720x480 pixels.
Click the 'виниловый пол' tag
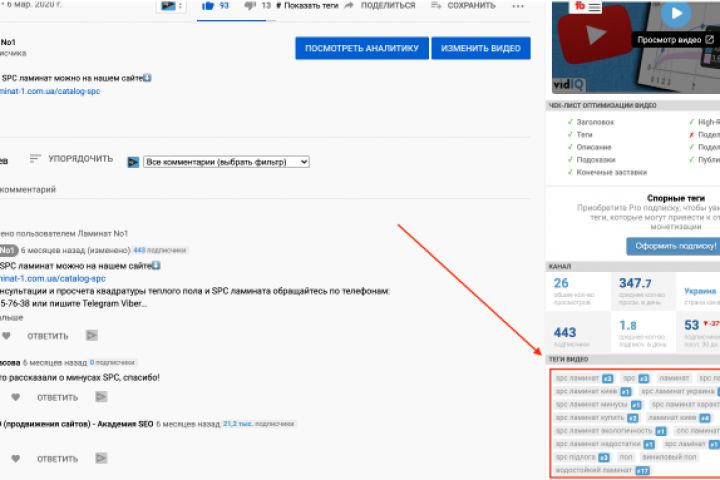click(669, 457)
